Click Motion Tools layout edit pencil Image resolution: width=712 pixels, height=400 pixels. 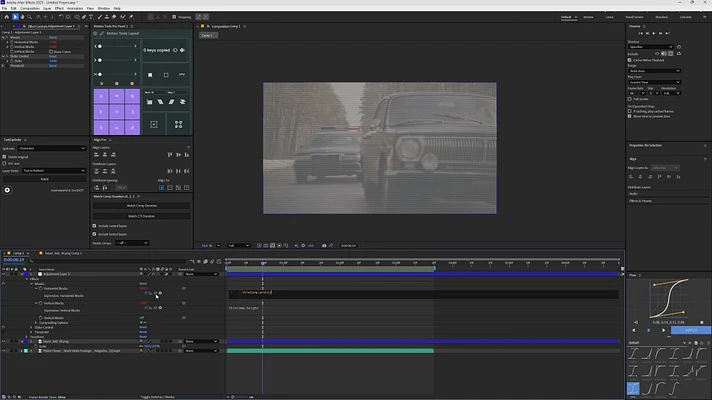point(102,33)
